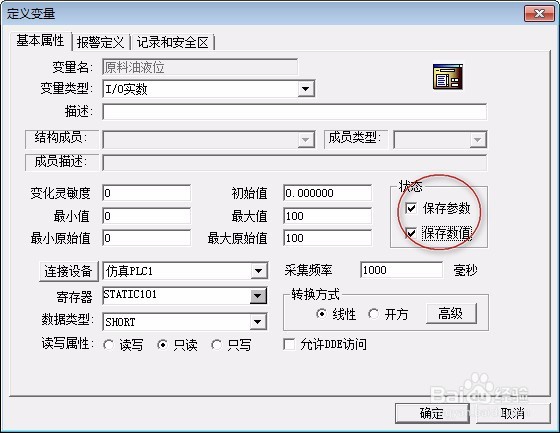Click into the 描述 input field
560x433 pixels.
point(294,112)
